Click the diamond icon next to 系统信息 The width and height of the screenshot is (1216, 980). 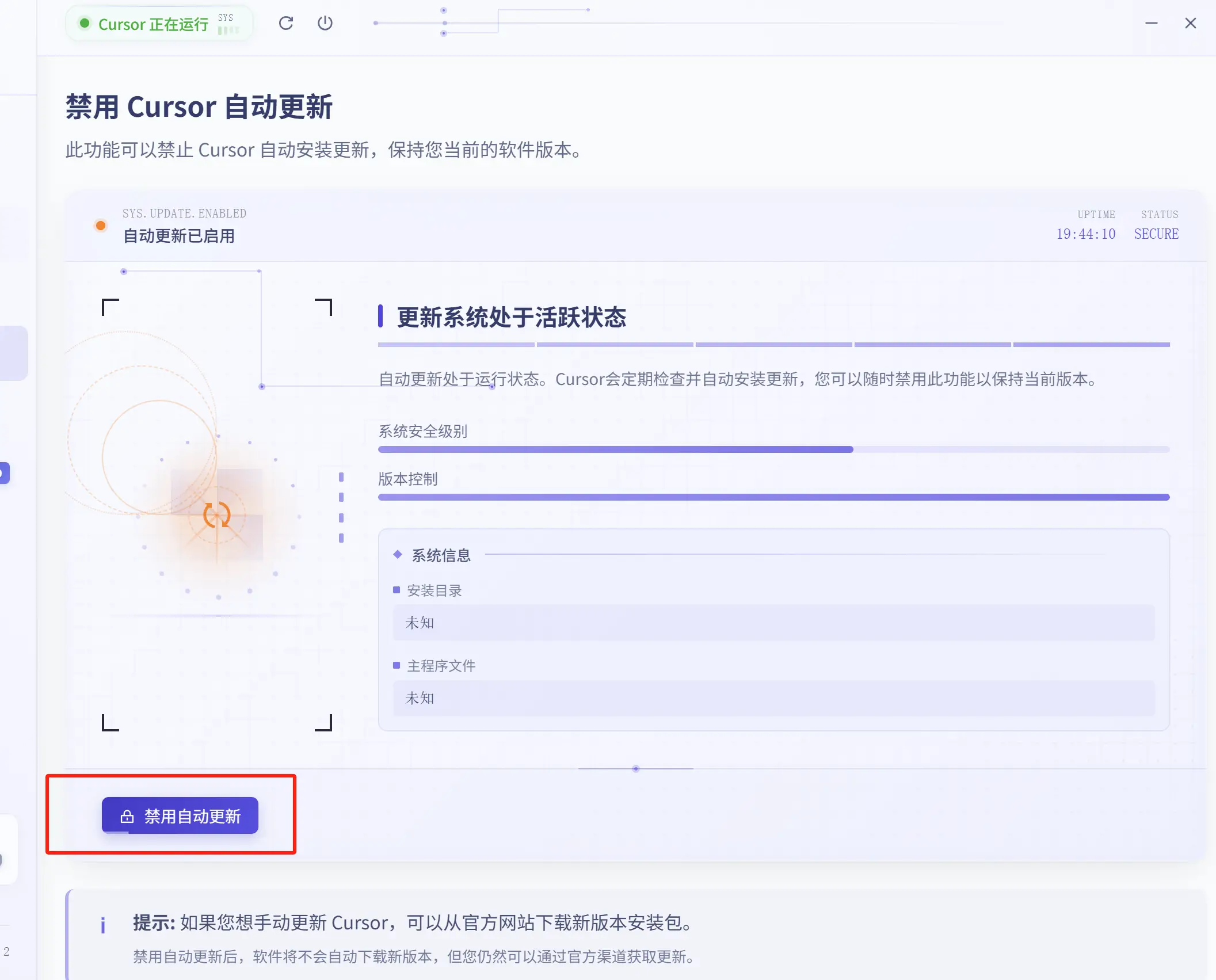click(398, 554)
